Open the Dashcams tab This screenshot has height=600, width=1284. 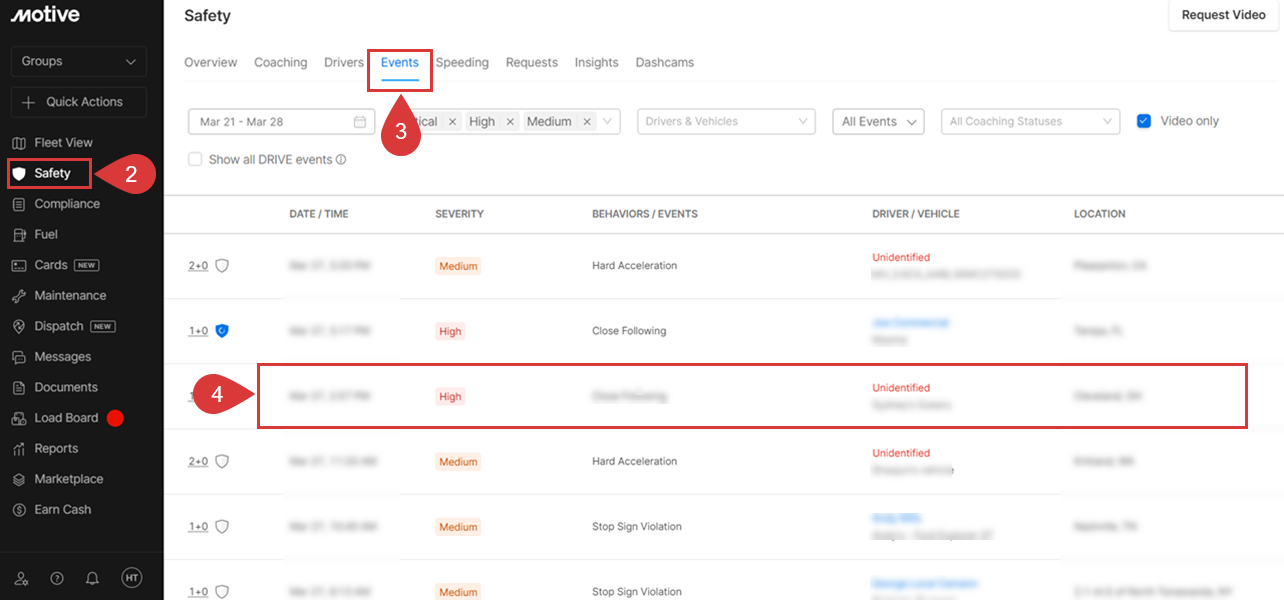click(664, 63)
